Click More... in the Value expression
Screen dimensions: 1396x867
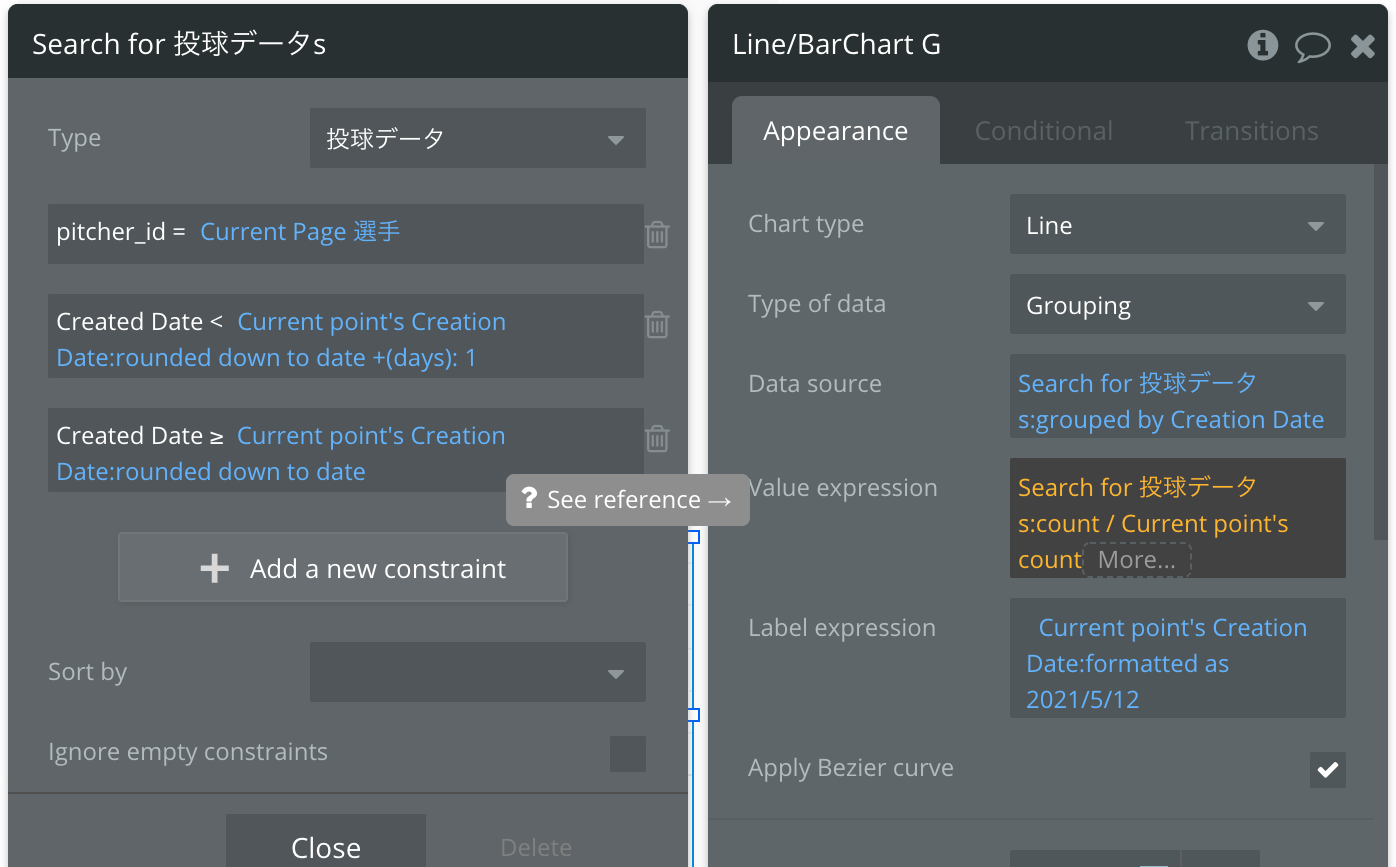point(1136,560)
